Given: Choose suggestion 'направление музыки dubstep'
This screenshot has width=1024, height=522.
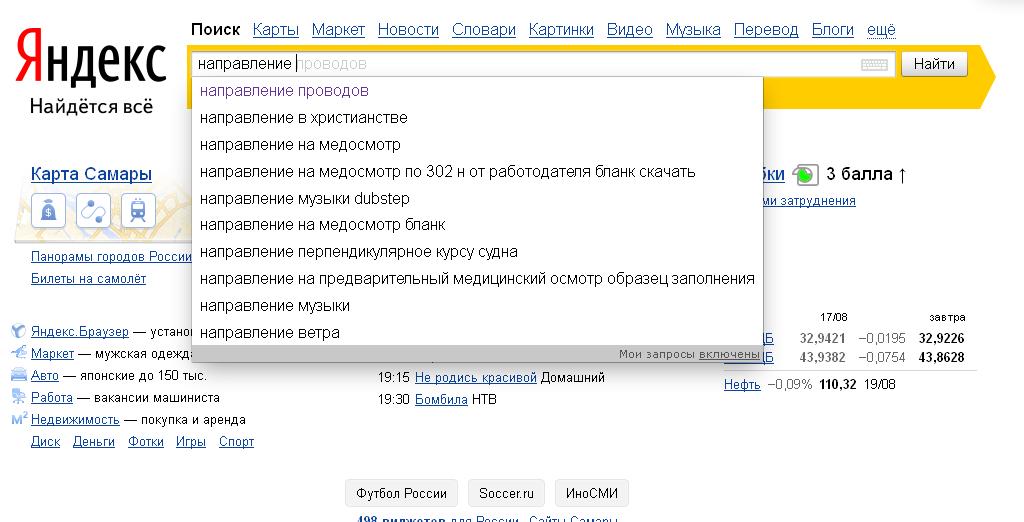Looking at the screenshot, I should click(x=304, y=198).
